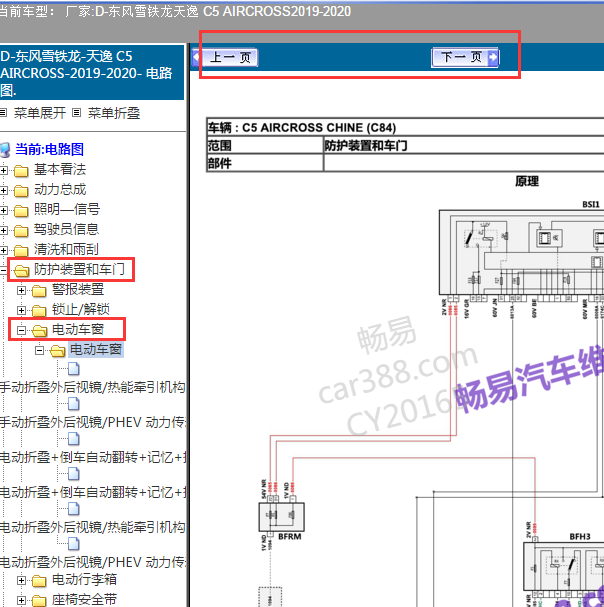This screenshot has width=604, height=607.
Task: Click the 锁止/解锁 folder icon
Action: 39,311
